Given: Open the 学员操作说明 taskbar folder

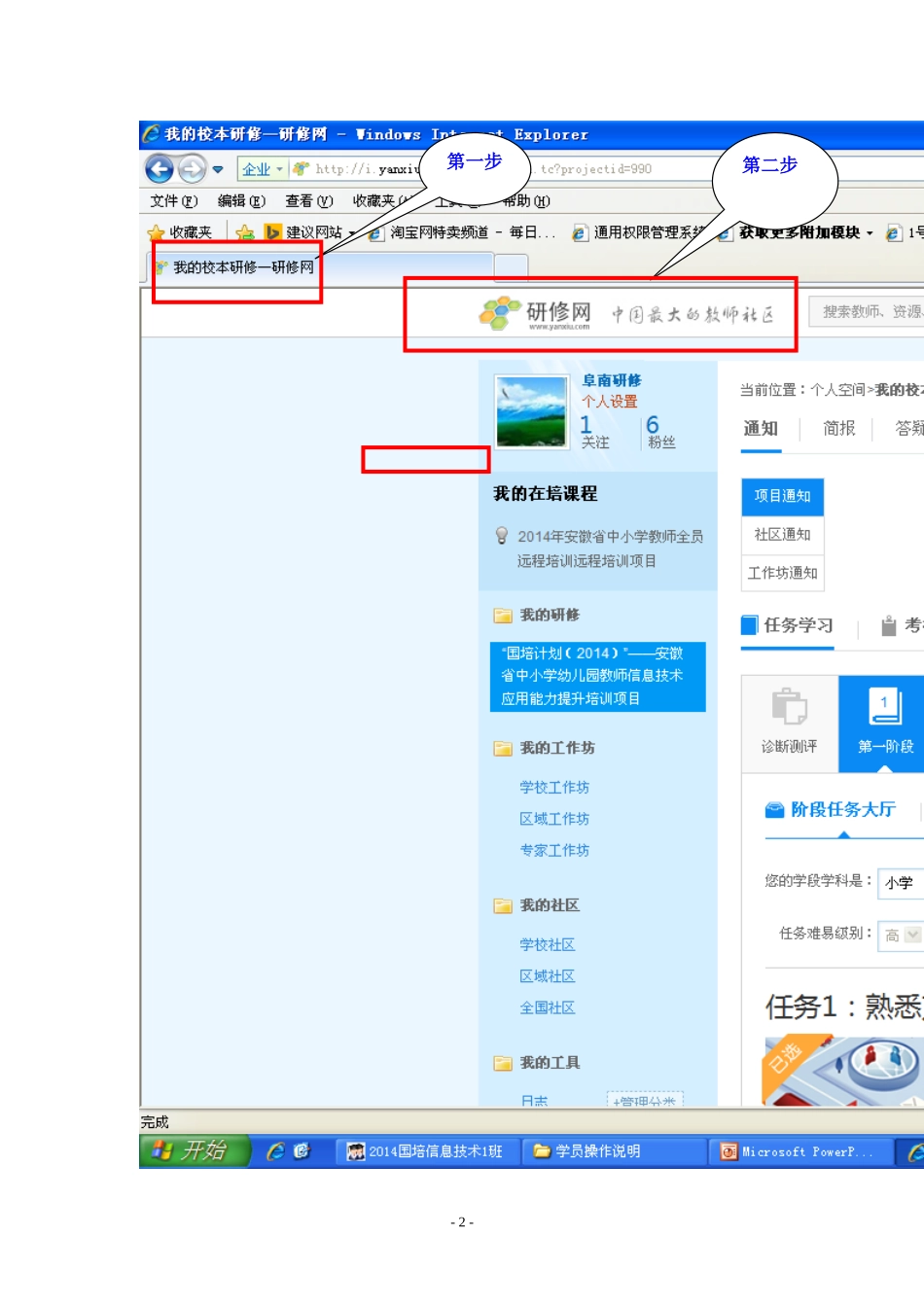Looking at the screenshot, I should pyautogui.click(x=613, y=1151).
